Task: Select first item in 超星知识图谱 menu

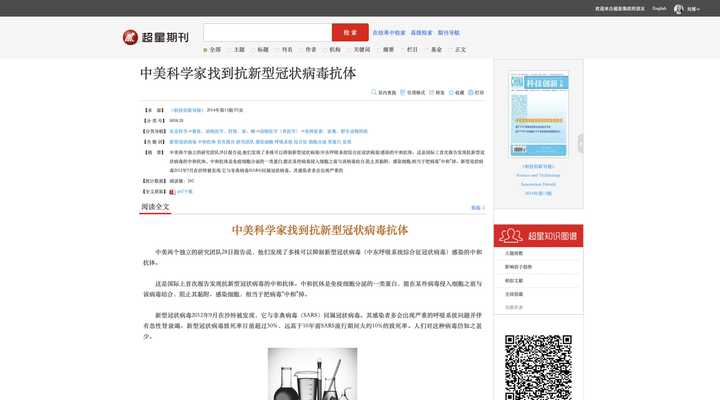Action: tap(514, 253)
